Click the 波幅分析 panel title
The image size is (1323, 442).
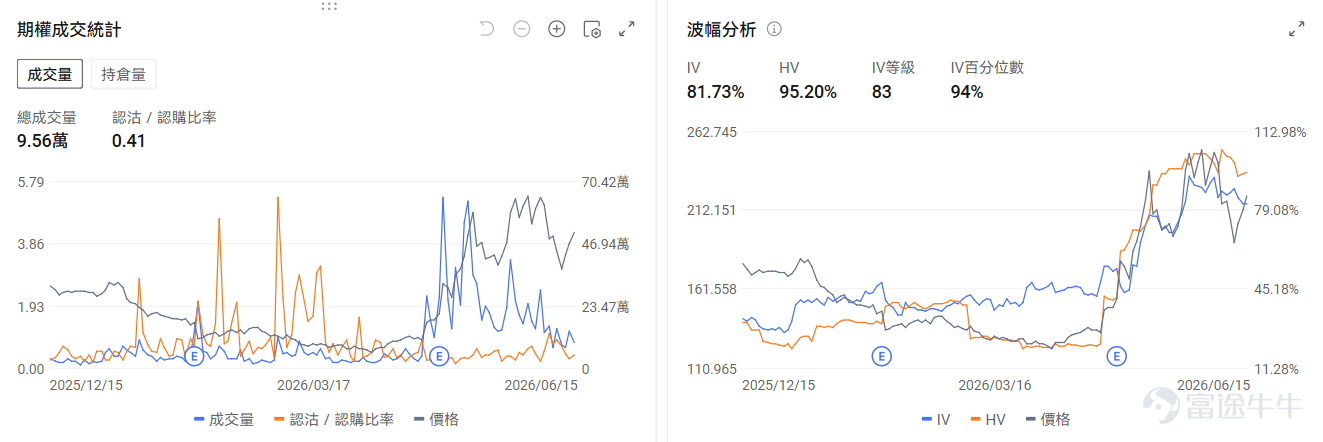click(721, 29)
